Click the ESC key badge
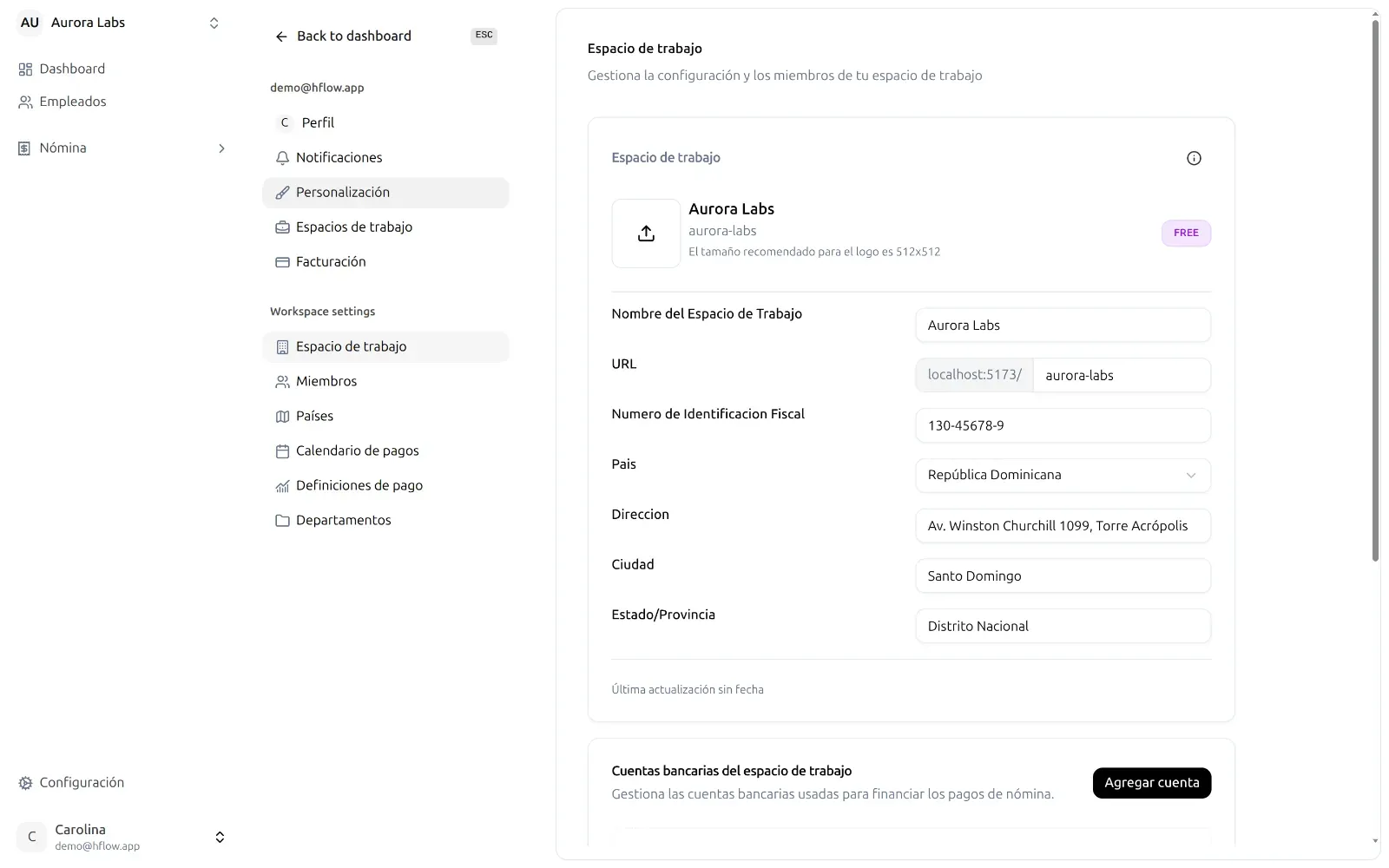 [484, 36]
